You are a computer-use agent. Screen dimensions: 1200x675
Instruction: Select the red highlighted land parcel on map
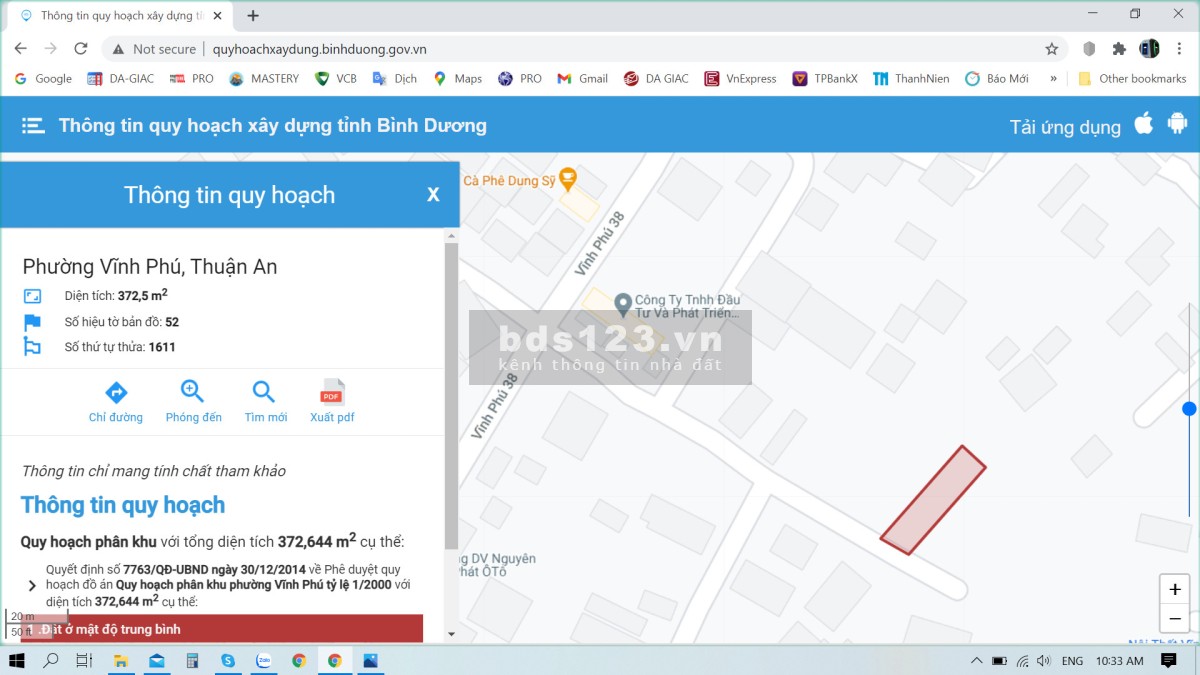(933, 500)
